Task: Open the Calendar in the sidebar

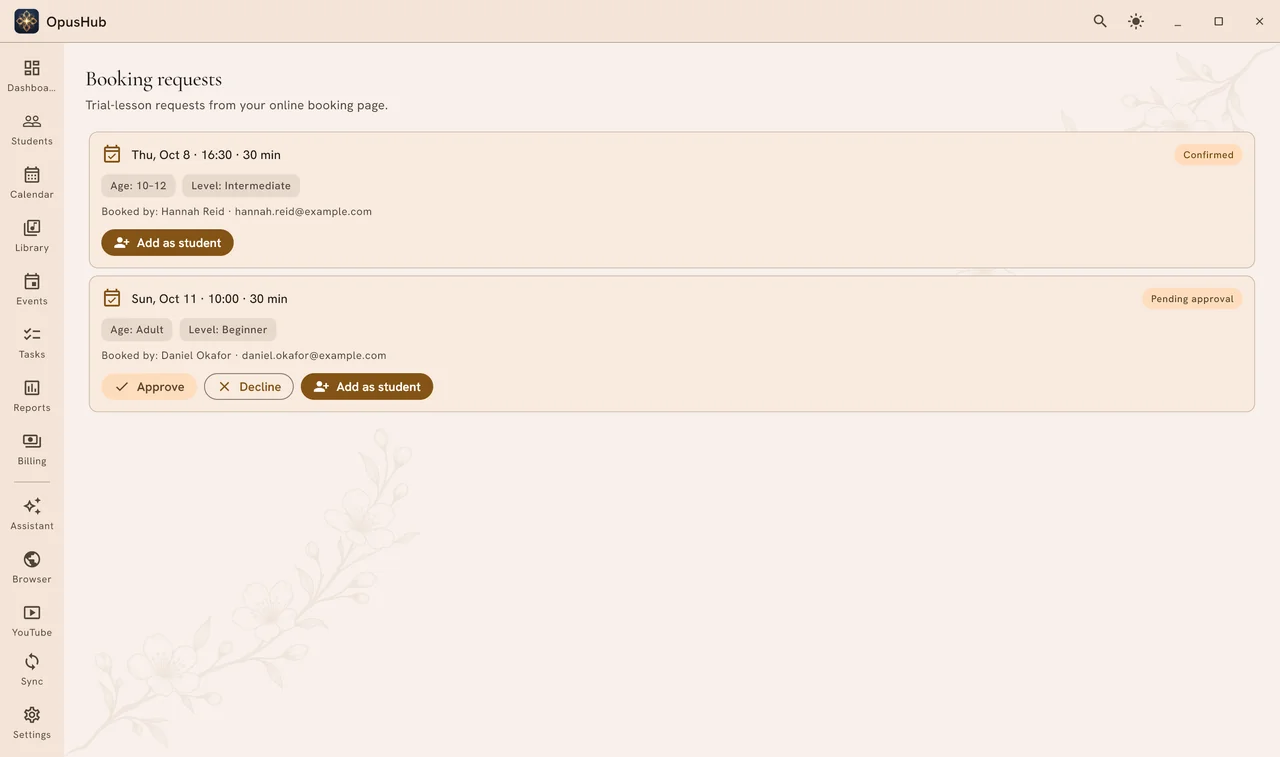Action: pos(32,182)
